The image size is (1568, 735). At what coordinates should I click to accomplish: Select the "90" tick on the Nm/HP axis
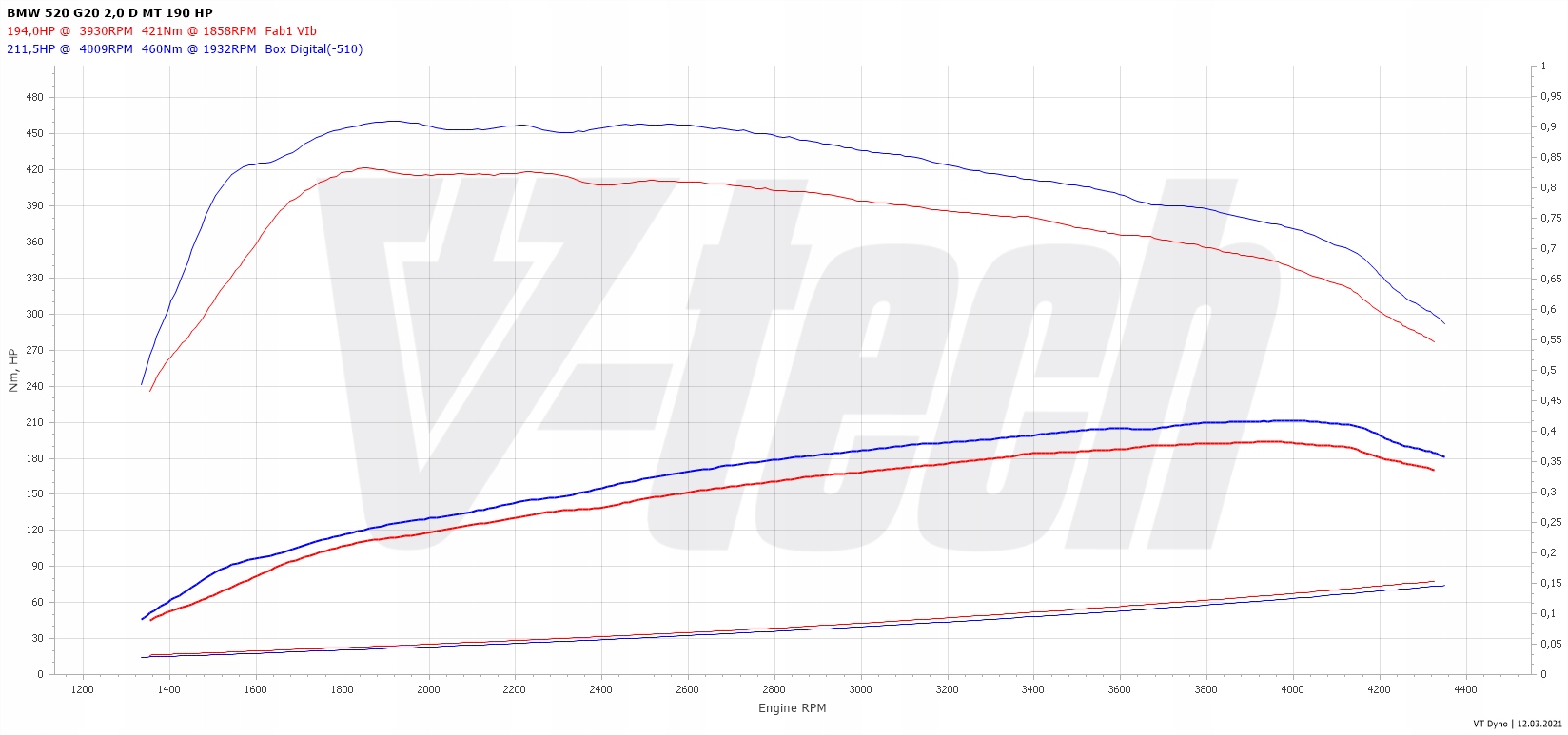pos(38,566)
